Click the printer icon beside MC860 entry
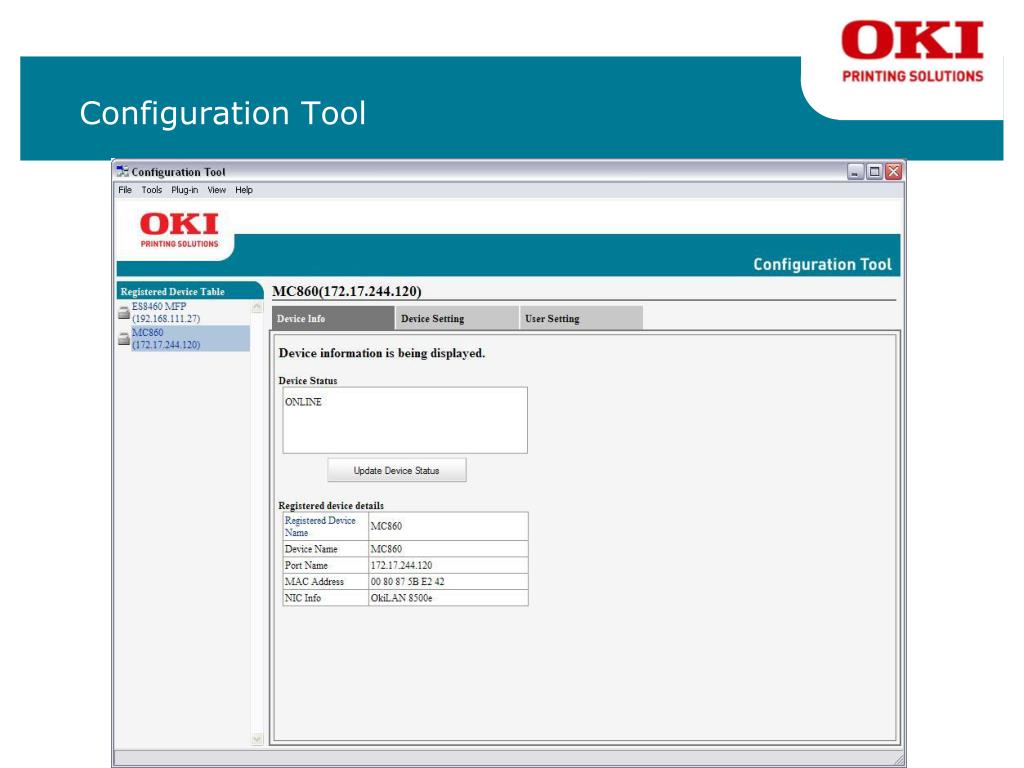The height and width of the screenshot is (768, 1024). pyautogui.click(x=123, y=339)
